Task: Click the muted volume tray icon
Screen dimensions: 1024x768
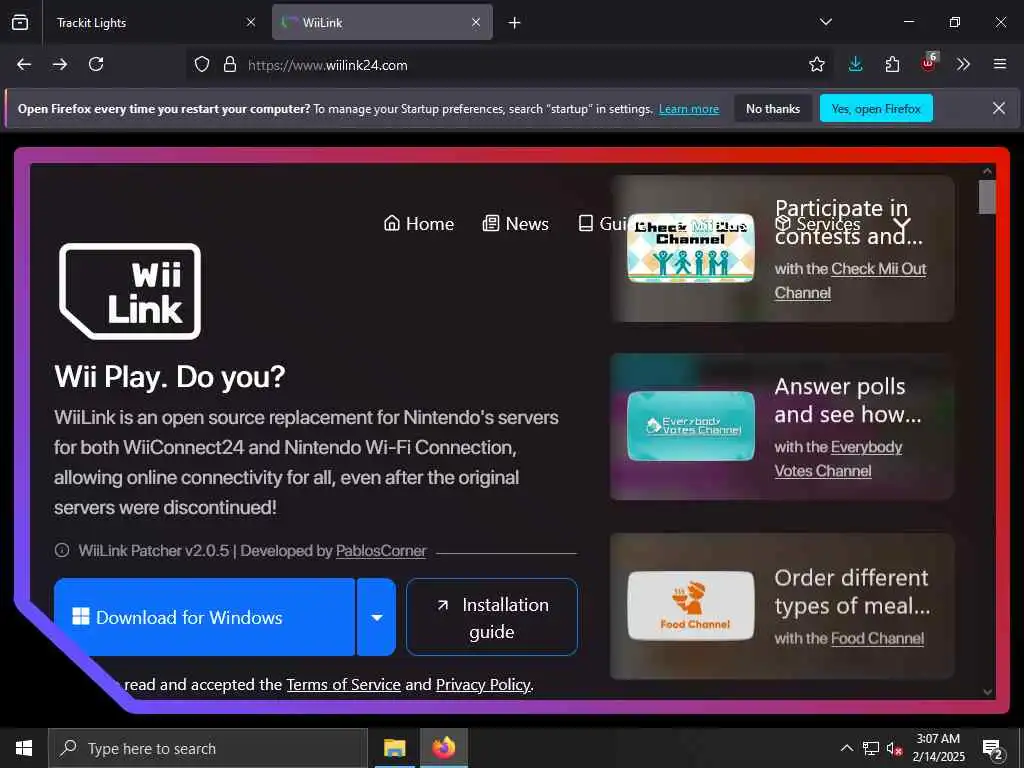Action: coord(894,749)
